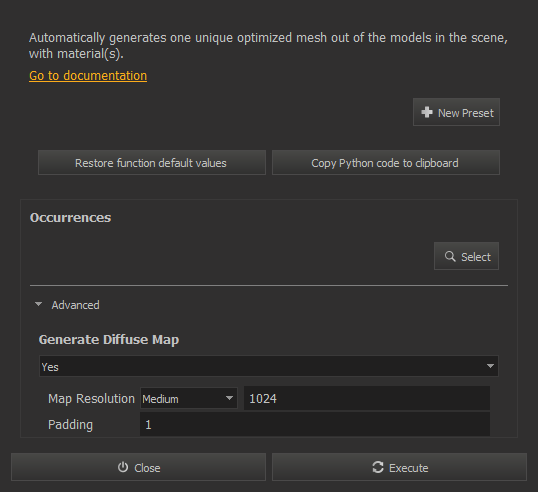Click the arrow on Medium combo box
Image resolution: width=538 pixels, height=492 pixels.
(x=229, y=398)
